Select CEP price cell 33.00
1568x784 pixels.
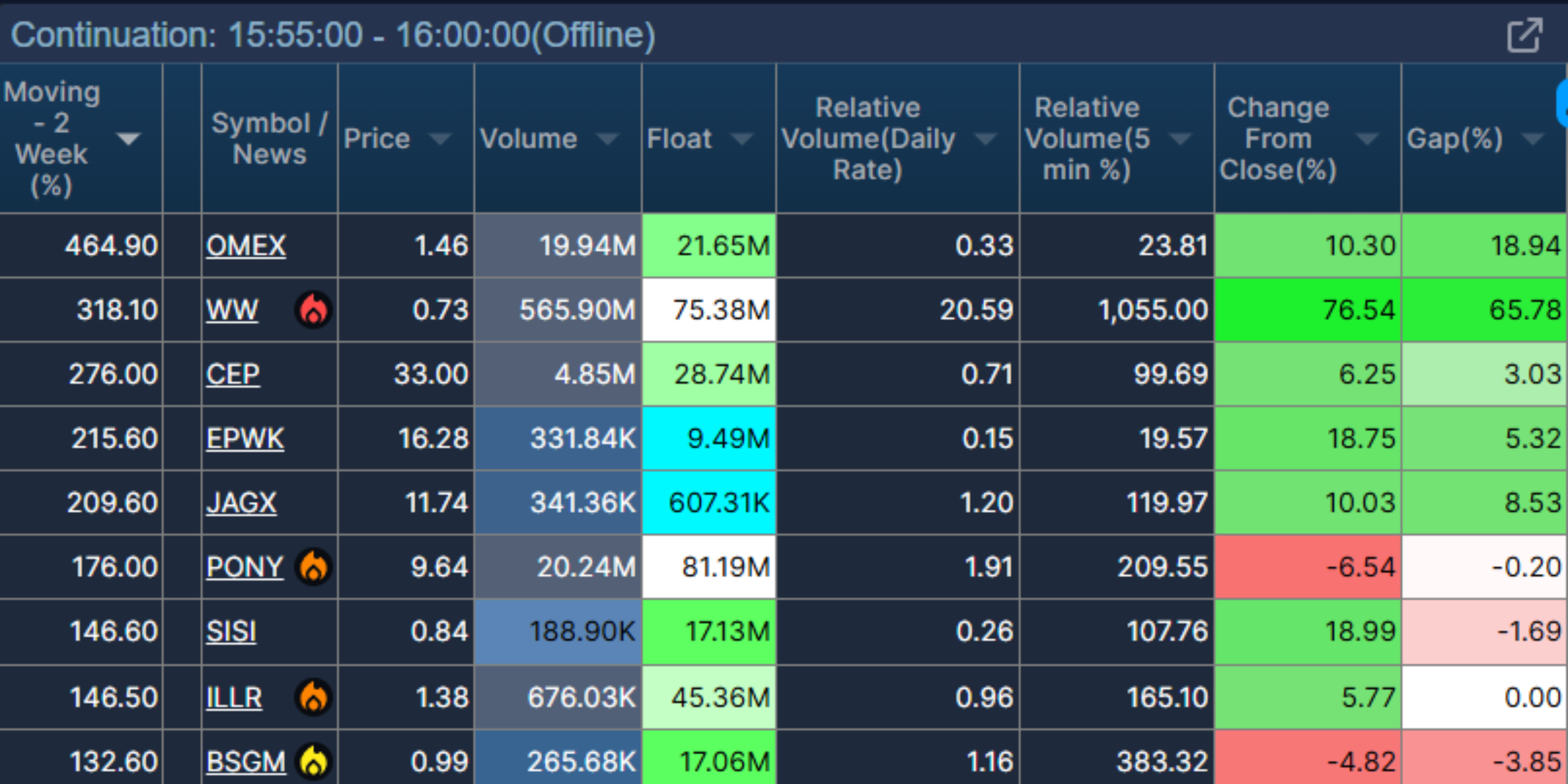pos(406,374)
